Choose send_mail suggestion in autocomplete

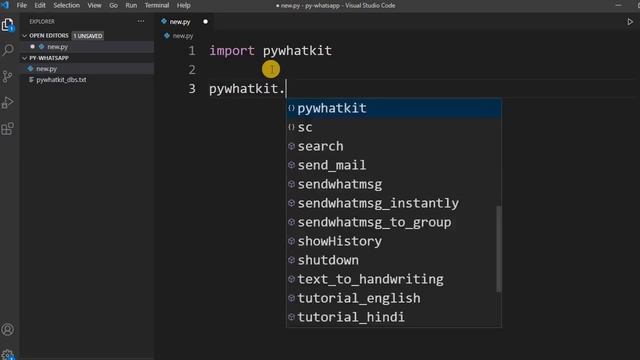pos(394,165)
